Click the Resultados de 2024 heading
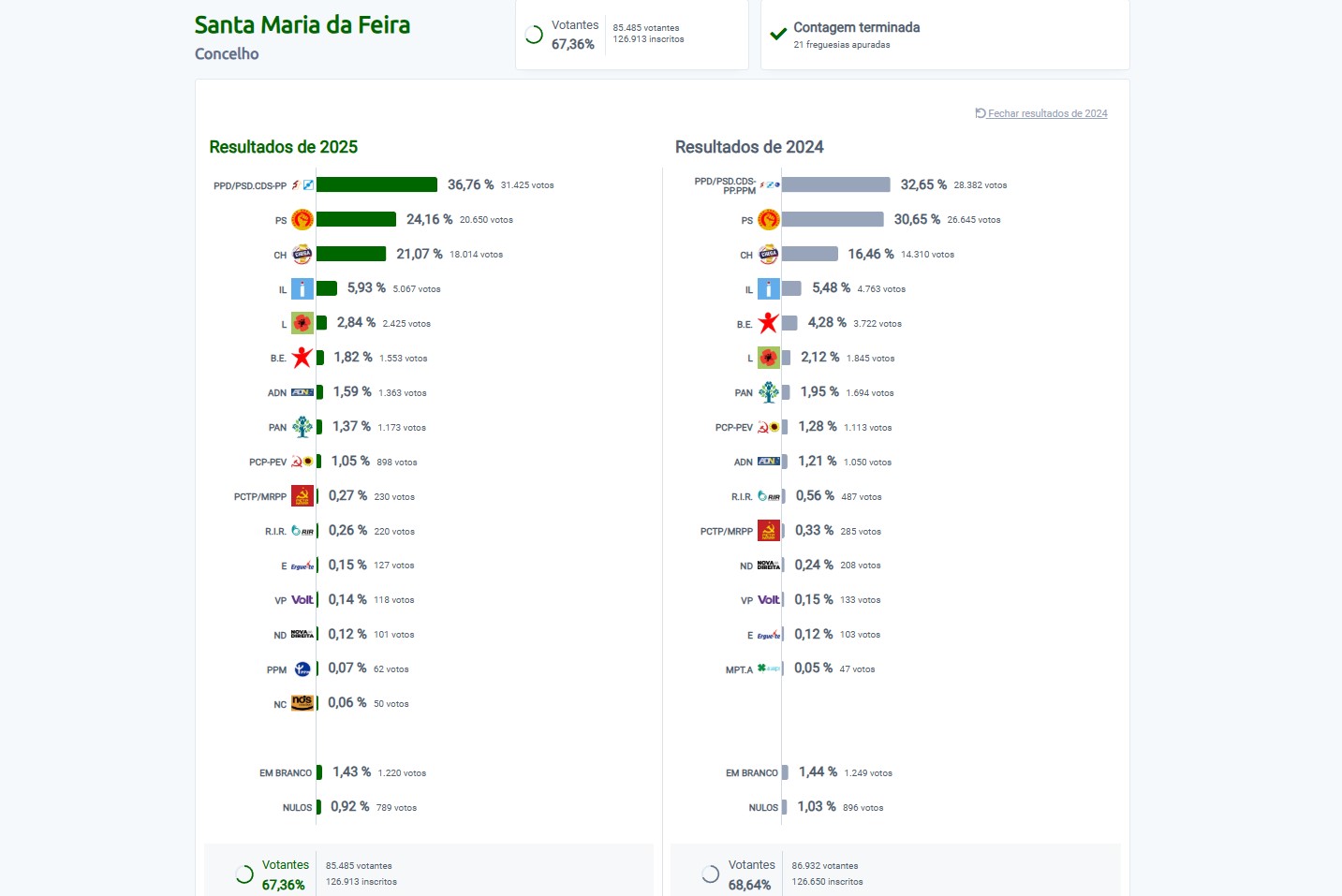Screen dimensions: 1342x896 pos(749,147)
